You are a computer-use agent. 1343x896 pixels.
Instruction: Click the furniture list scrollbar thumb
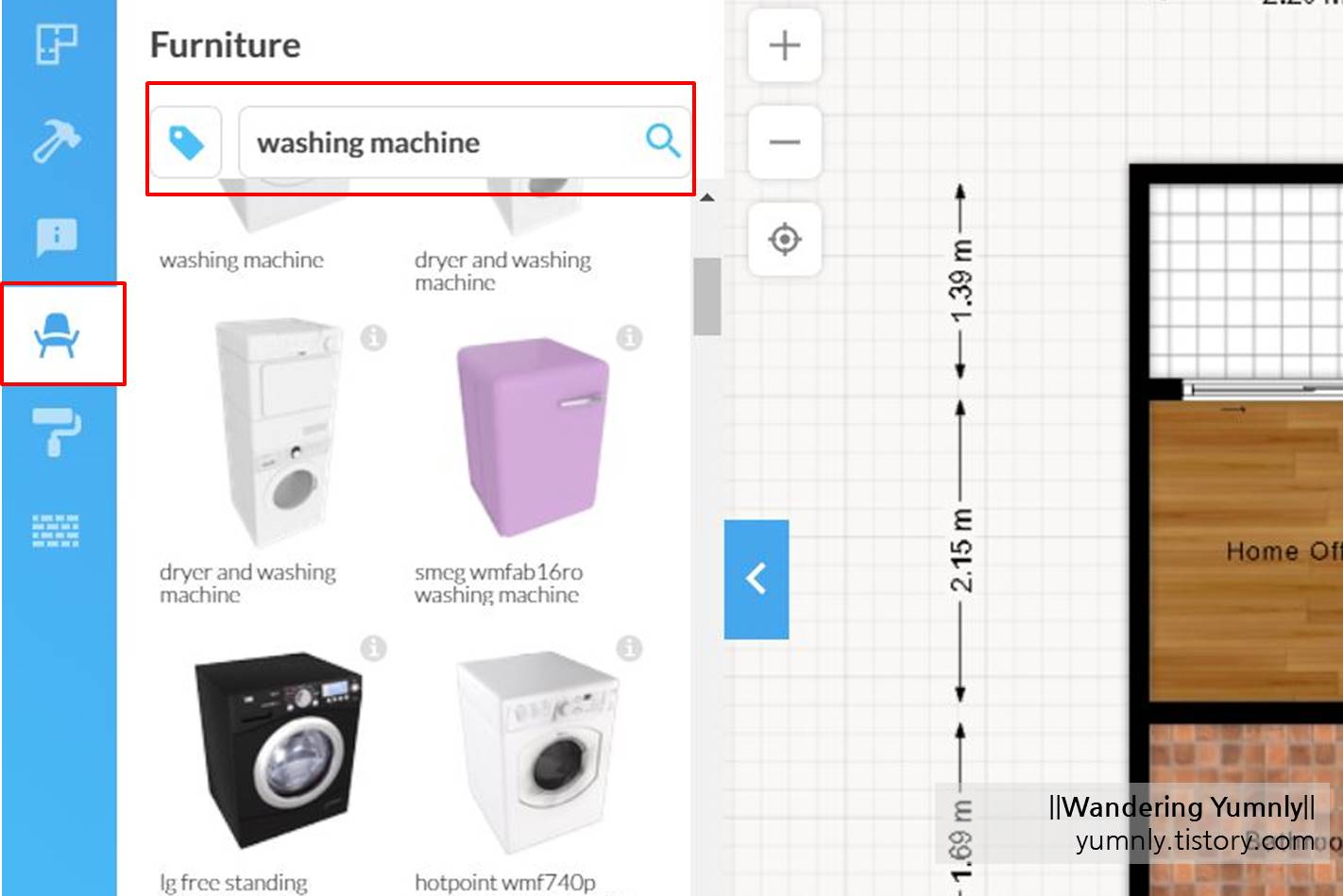tap(706, 296)
